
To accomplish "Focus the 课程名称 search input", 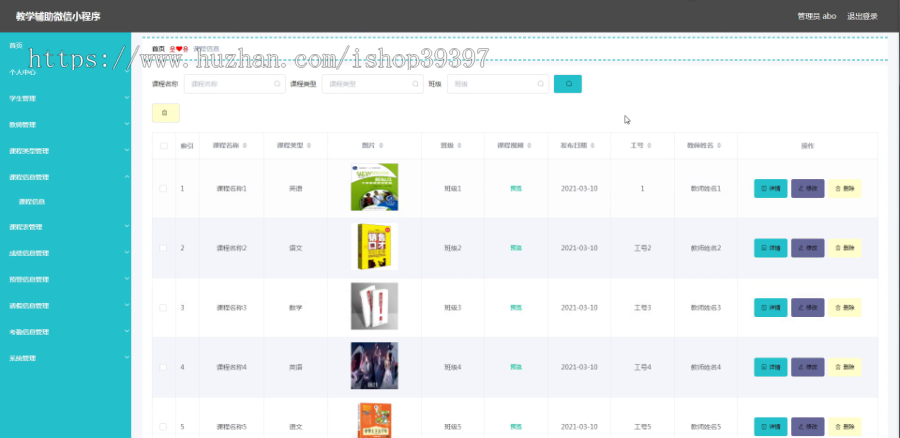I will tap(235, 84).
